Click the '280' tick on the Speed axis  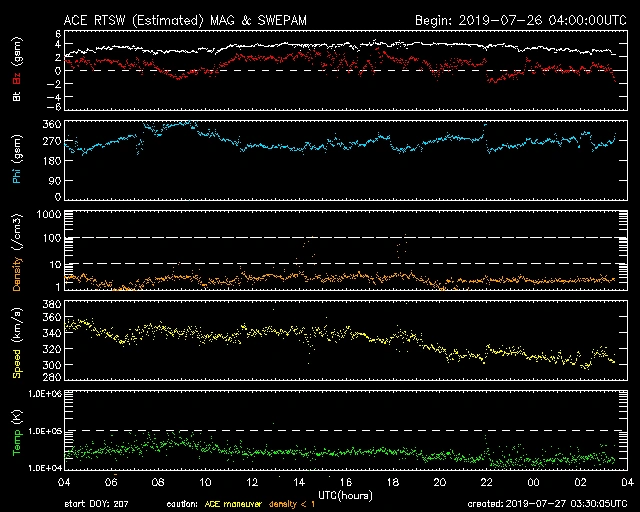point(52,376)
